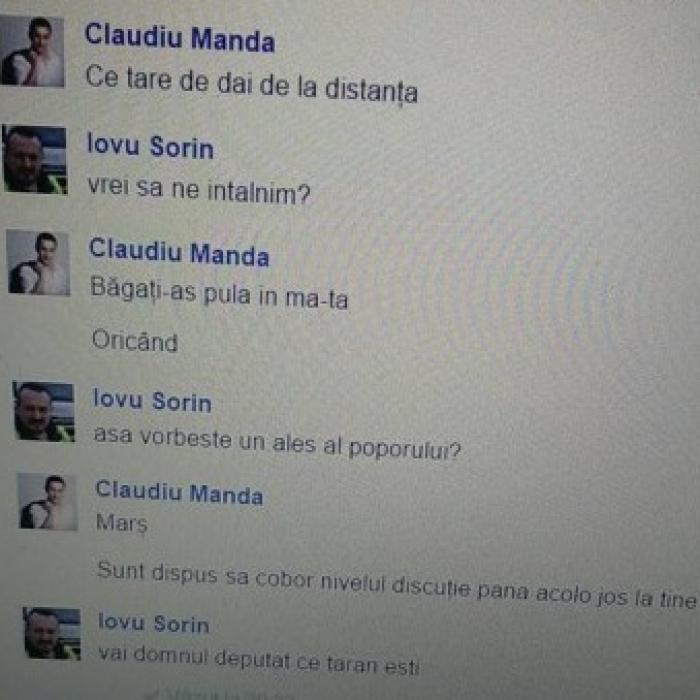Open Claudiu Manda's avatar beside the 'Băgați-as' message
Viewport: 700px width, 700px height.
click(x=39, y=262)
